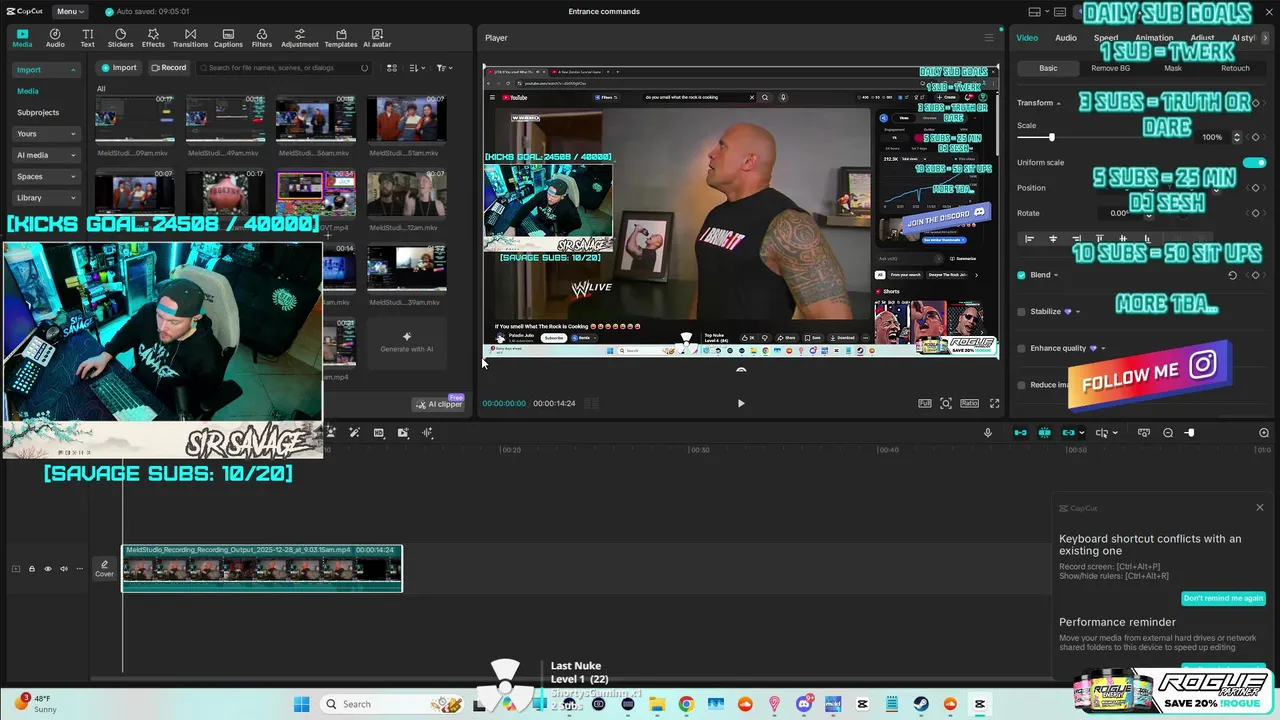Click the timeline microphone record icon
Viewport: 1280px width, 720px height.
coord(988,433)
